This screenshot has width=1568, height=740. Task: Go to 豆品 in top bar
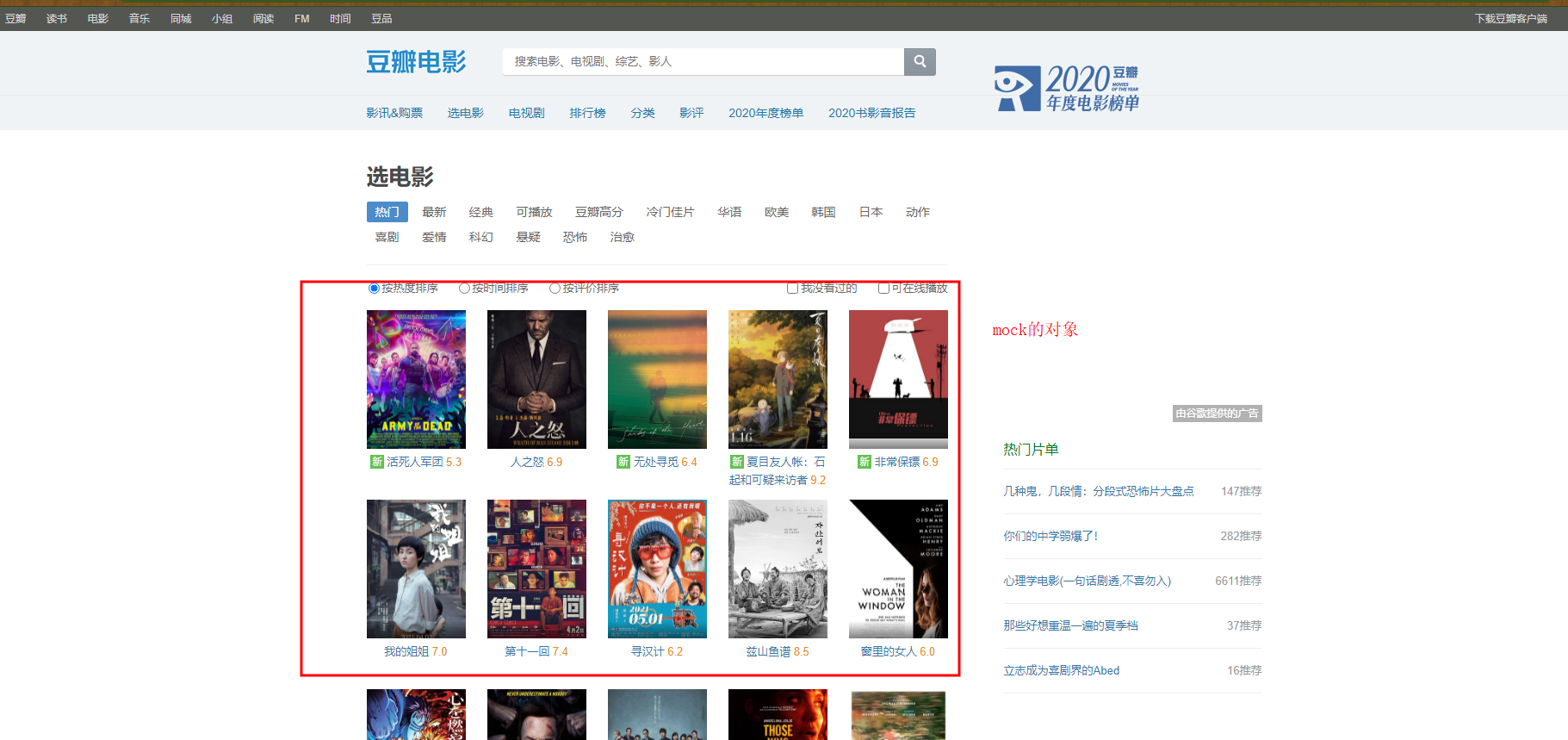(381, 18)
